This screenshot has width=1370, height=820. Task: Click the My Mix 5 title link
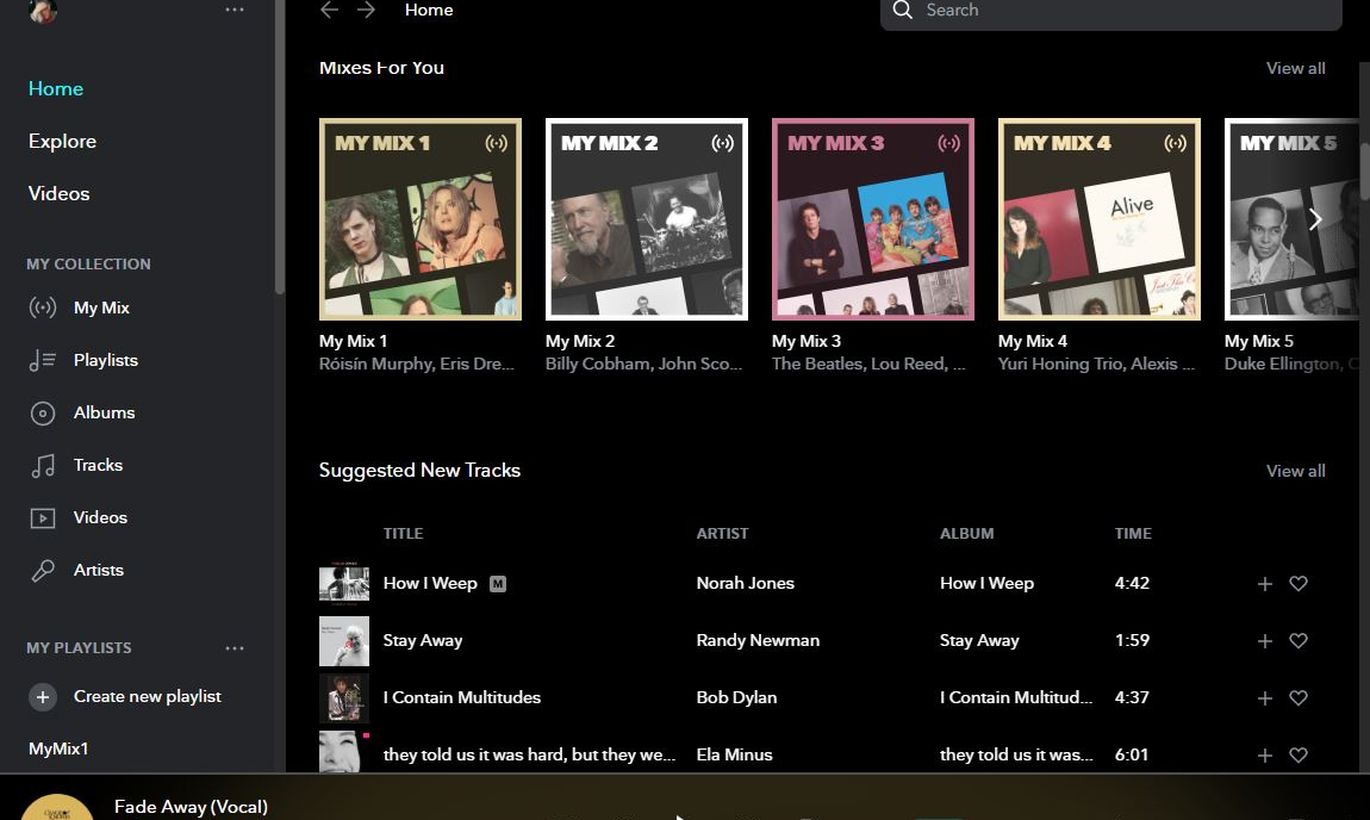(x=1259, y=341)
